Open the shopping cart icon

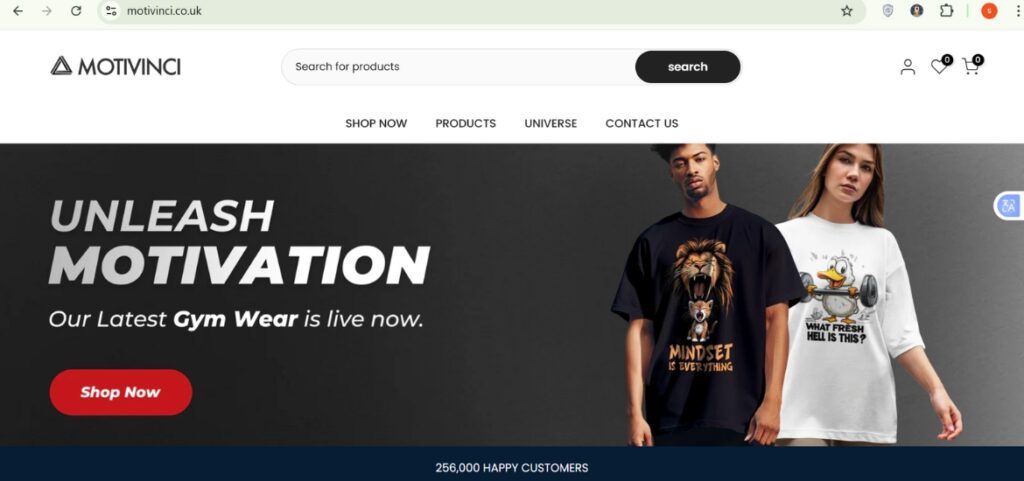click(972, 65)
